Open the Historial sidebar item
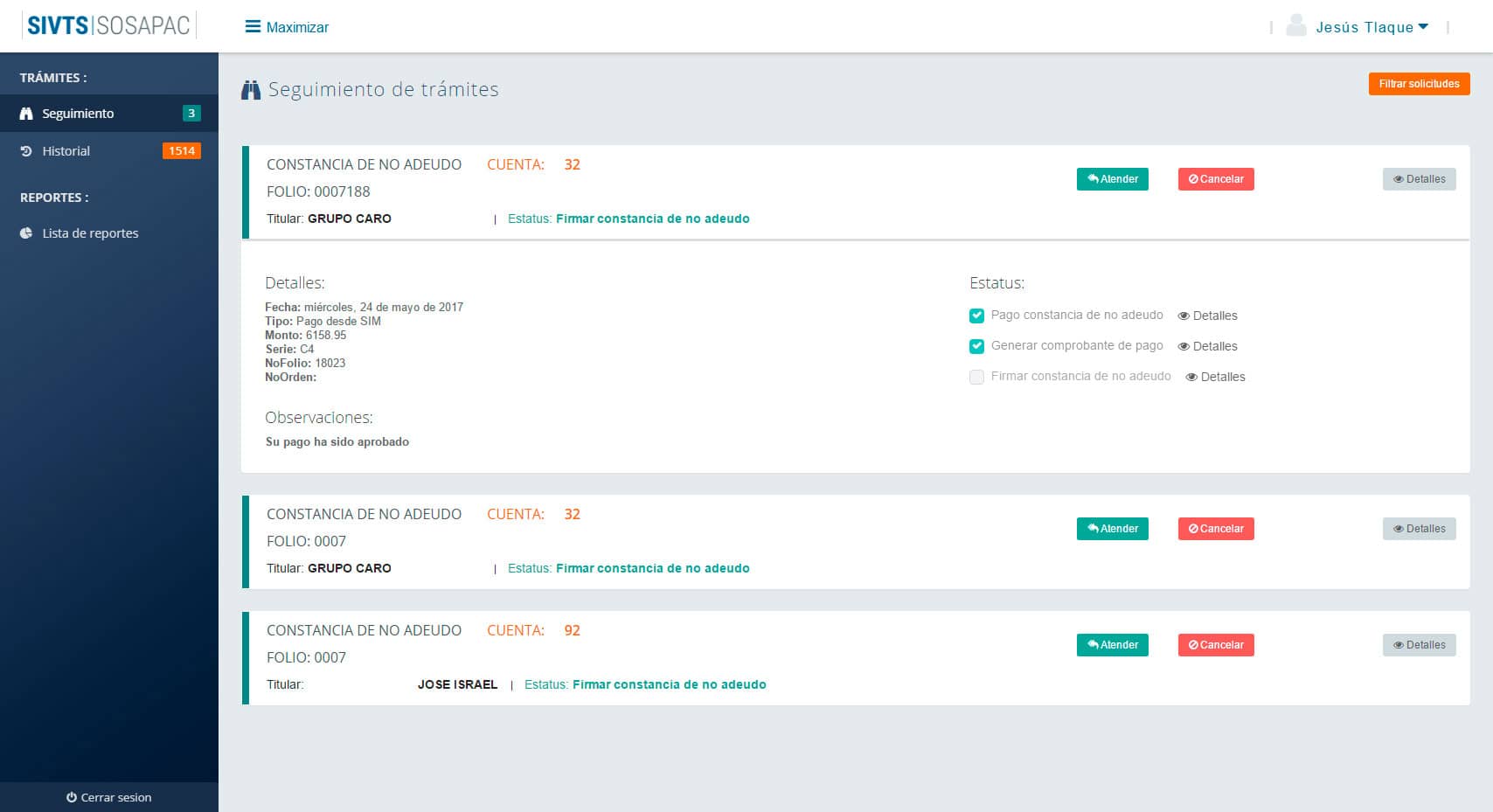Image resolution: width=1493 pixels, height=812 pixels. click(x=109, y=151)
